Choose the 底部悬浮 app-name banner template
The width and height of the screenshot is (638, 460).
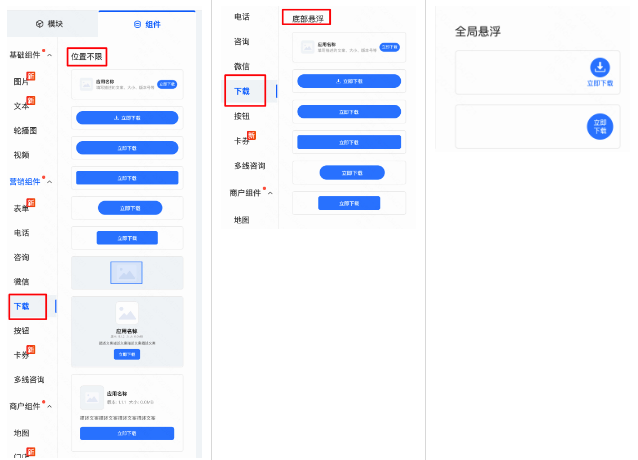[x=349, y=48]
